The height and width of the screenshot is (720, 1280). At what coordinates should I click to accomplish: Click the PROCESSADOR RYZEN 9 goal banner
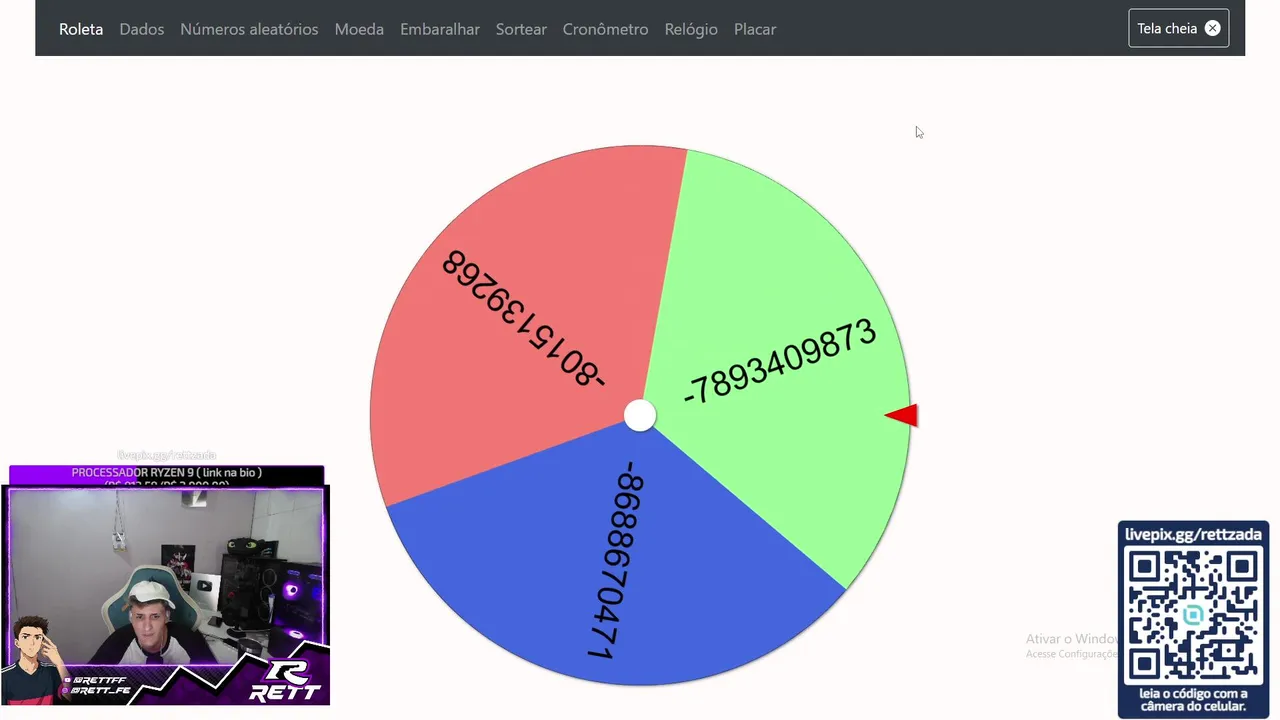pos(166,477)
